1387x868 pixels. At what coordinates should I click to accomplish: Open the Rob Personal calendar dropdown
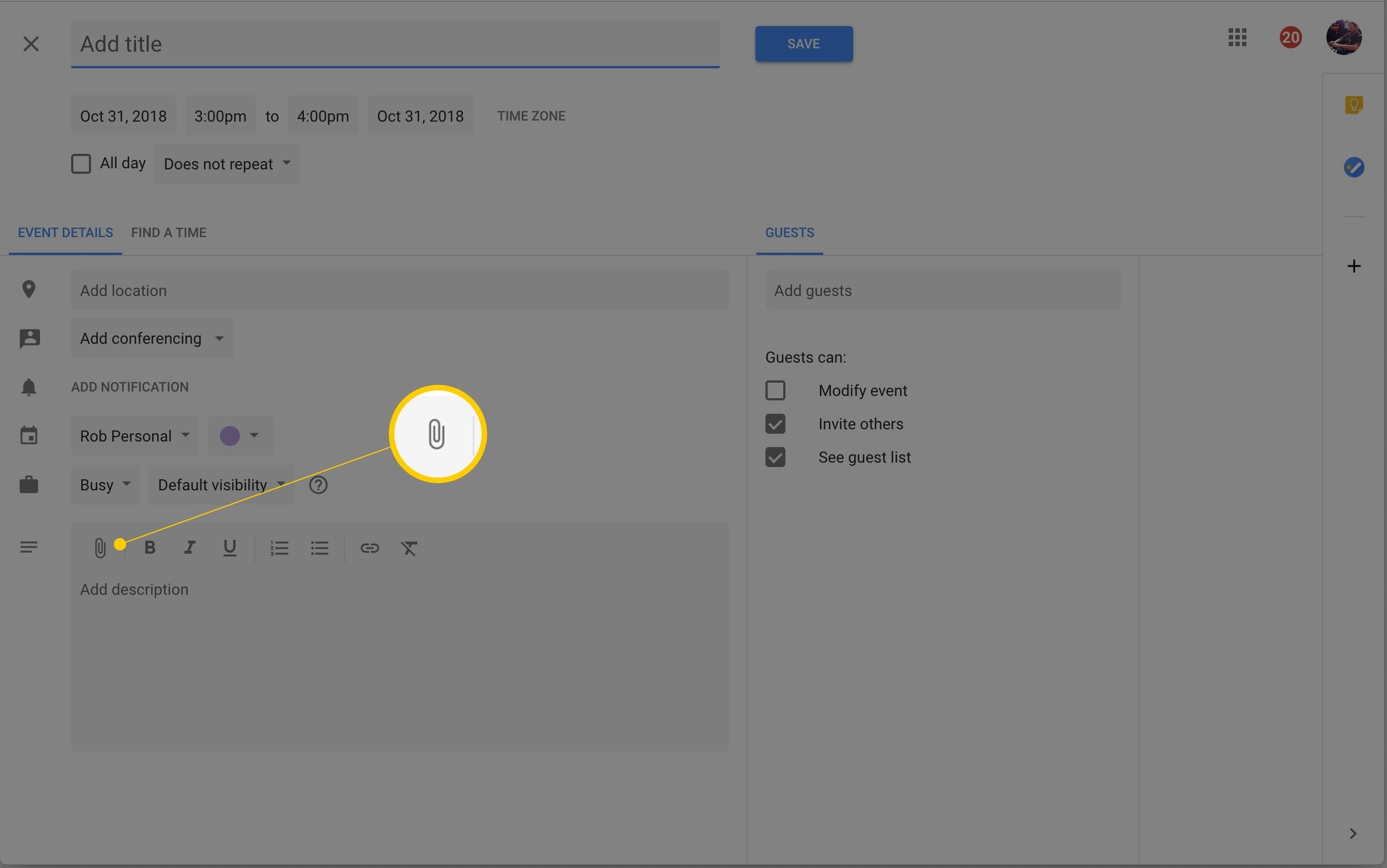click(x=134, y=435)
